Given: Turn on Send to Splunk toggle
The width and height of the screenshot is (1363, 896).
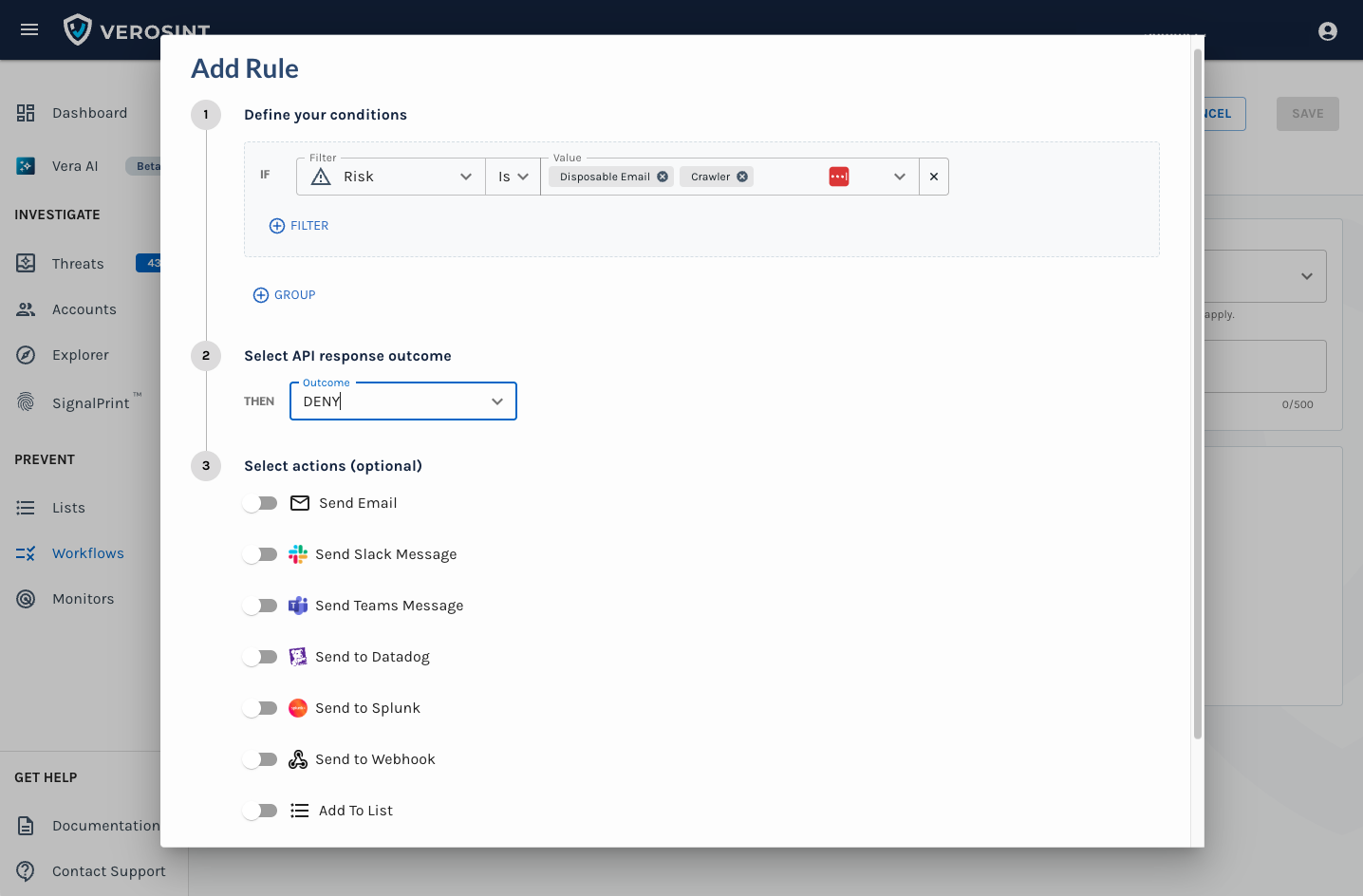Looking at the screenshot, I should coord(260,708).
